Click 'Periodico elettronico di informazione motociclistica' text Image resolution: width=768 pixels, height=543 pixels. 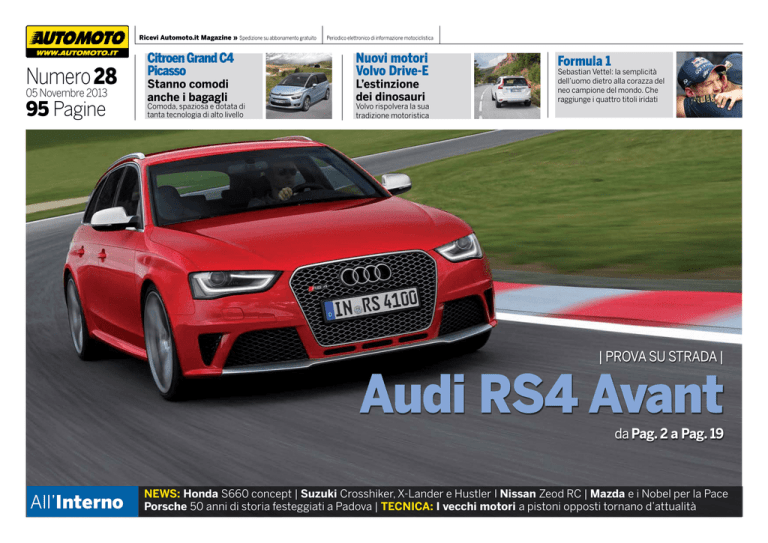point(380,38)
